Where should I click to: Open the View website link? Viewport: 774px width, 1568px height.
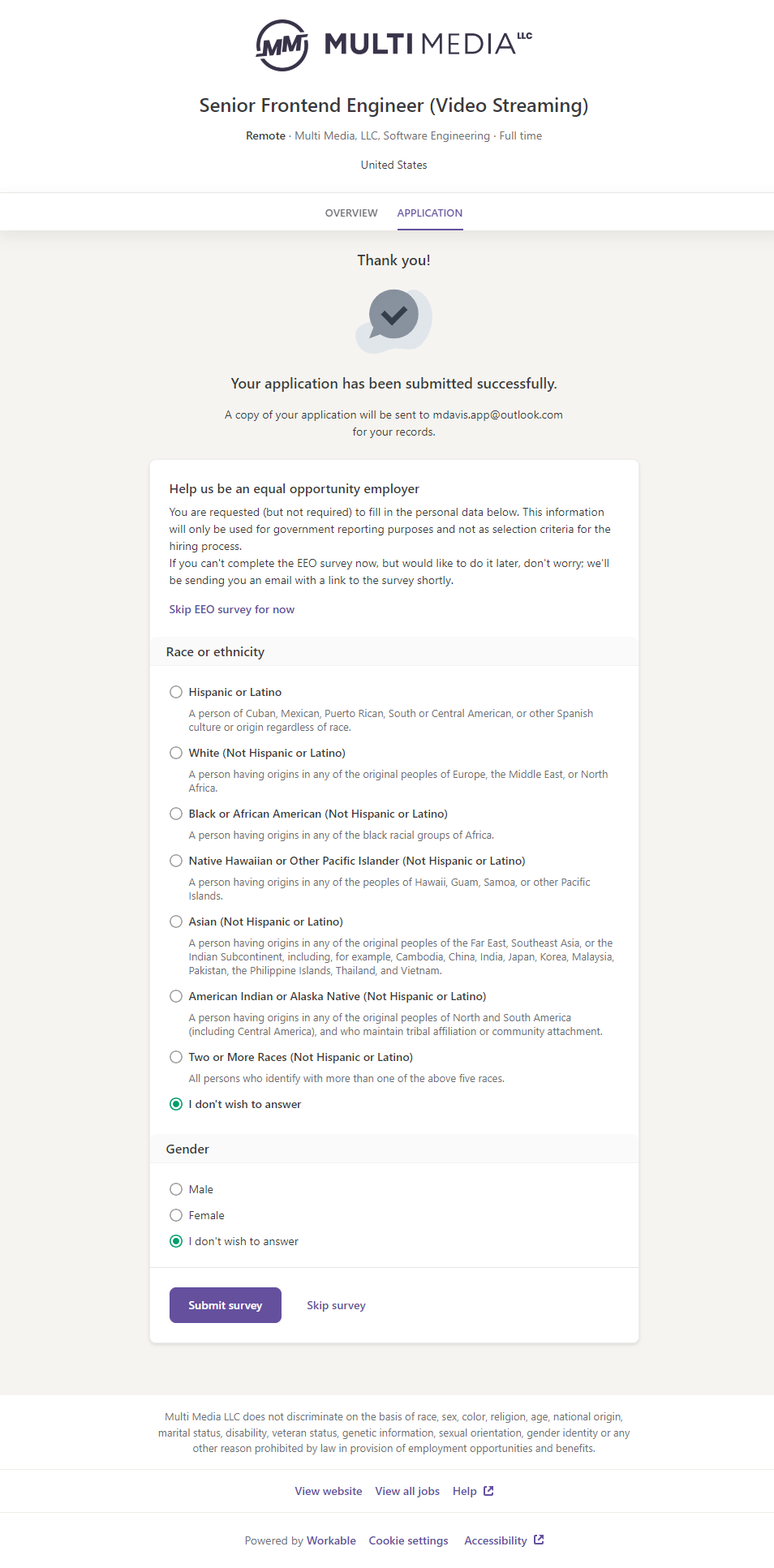point(329,1491)
